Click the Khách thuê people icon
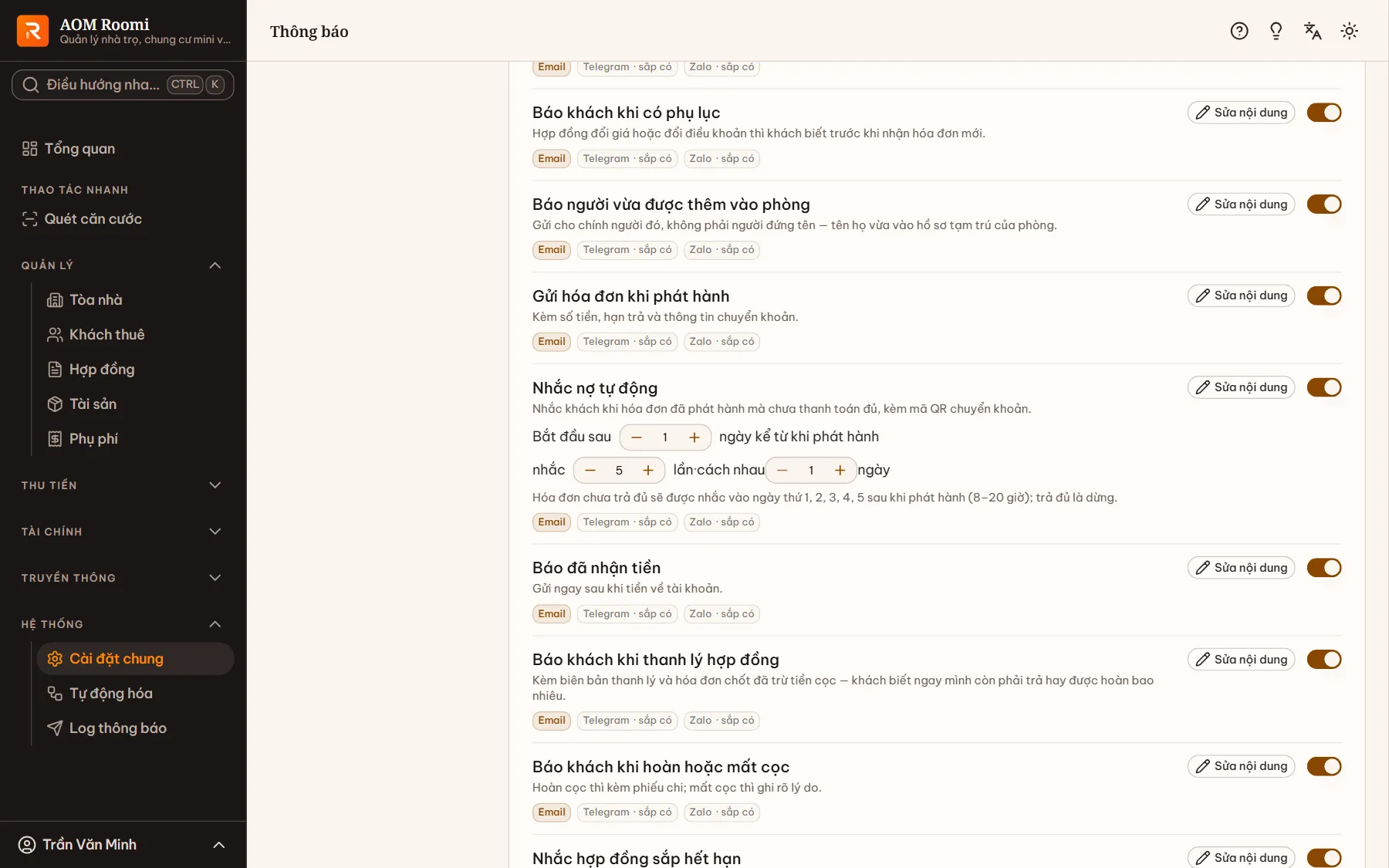The image size is (1389, 868). pyautogui.click(x=55, y=335)
